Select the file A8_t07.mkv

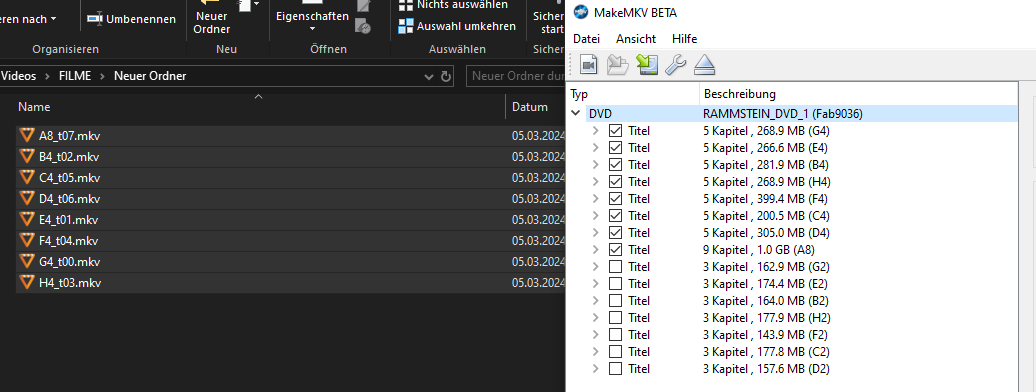69,136
